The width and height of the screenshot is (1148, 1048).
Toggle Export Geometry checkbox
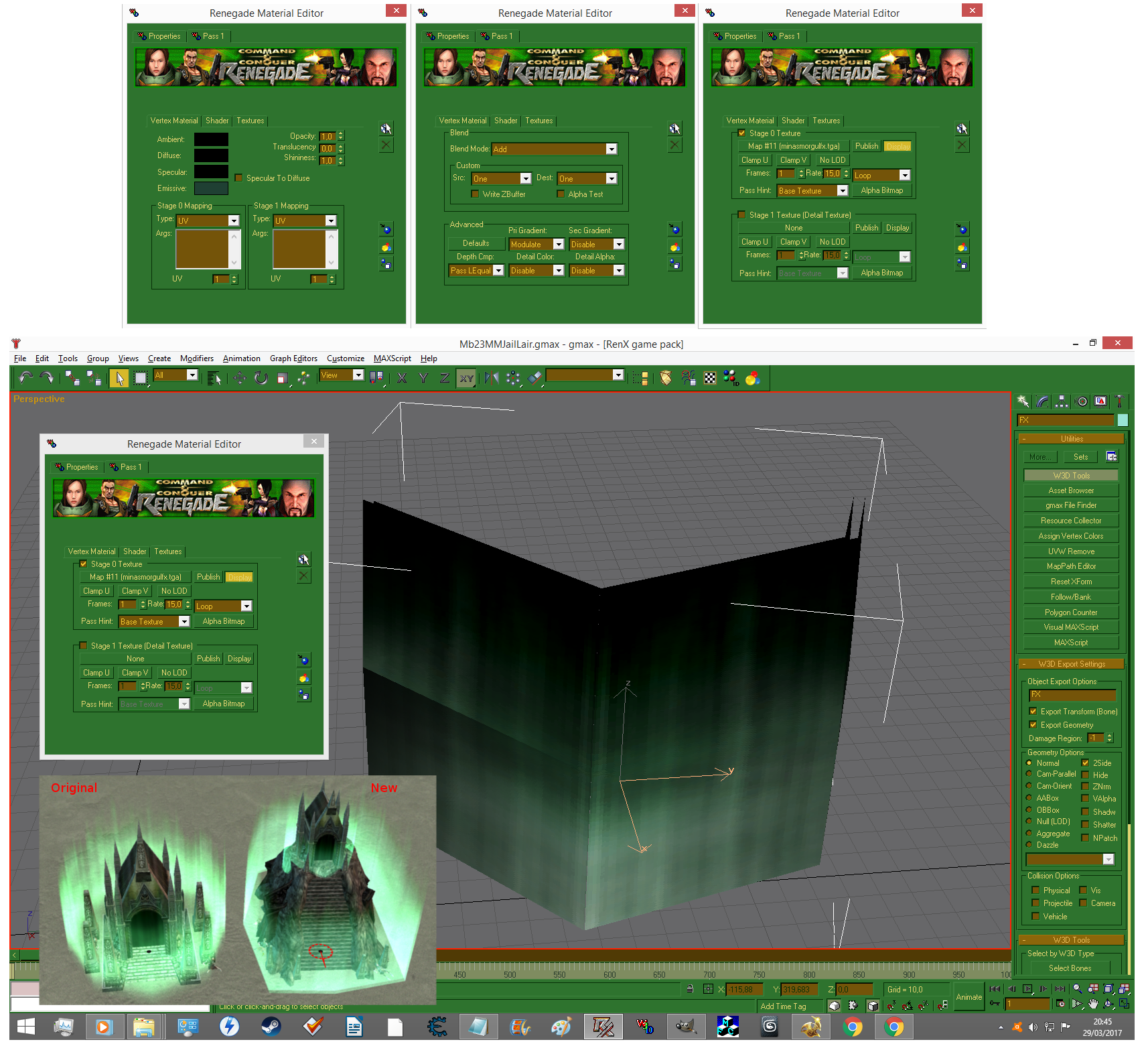pos(1033,724)
